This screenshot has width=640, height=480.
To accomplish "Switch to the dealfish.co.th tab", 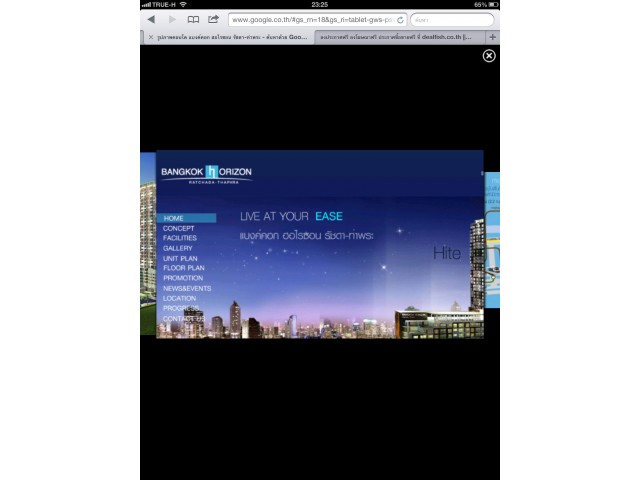I will coord(400,37).
